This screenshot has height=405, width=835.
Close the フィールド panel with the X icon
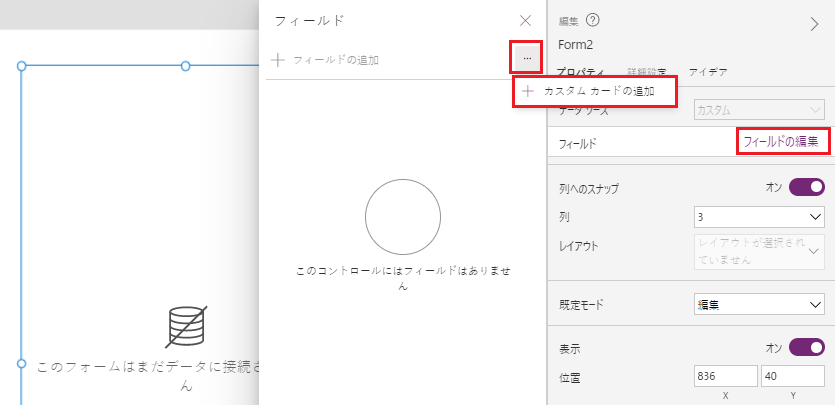coord(525,21)
